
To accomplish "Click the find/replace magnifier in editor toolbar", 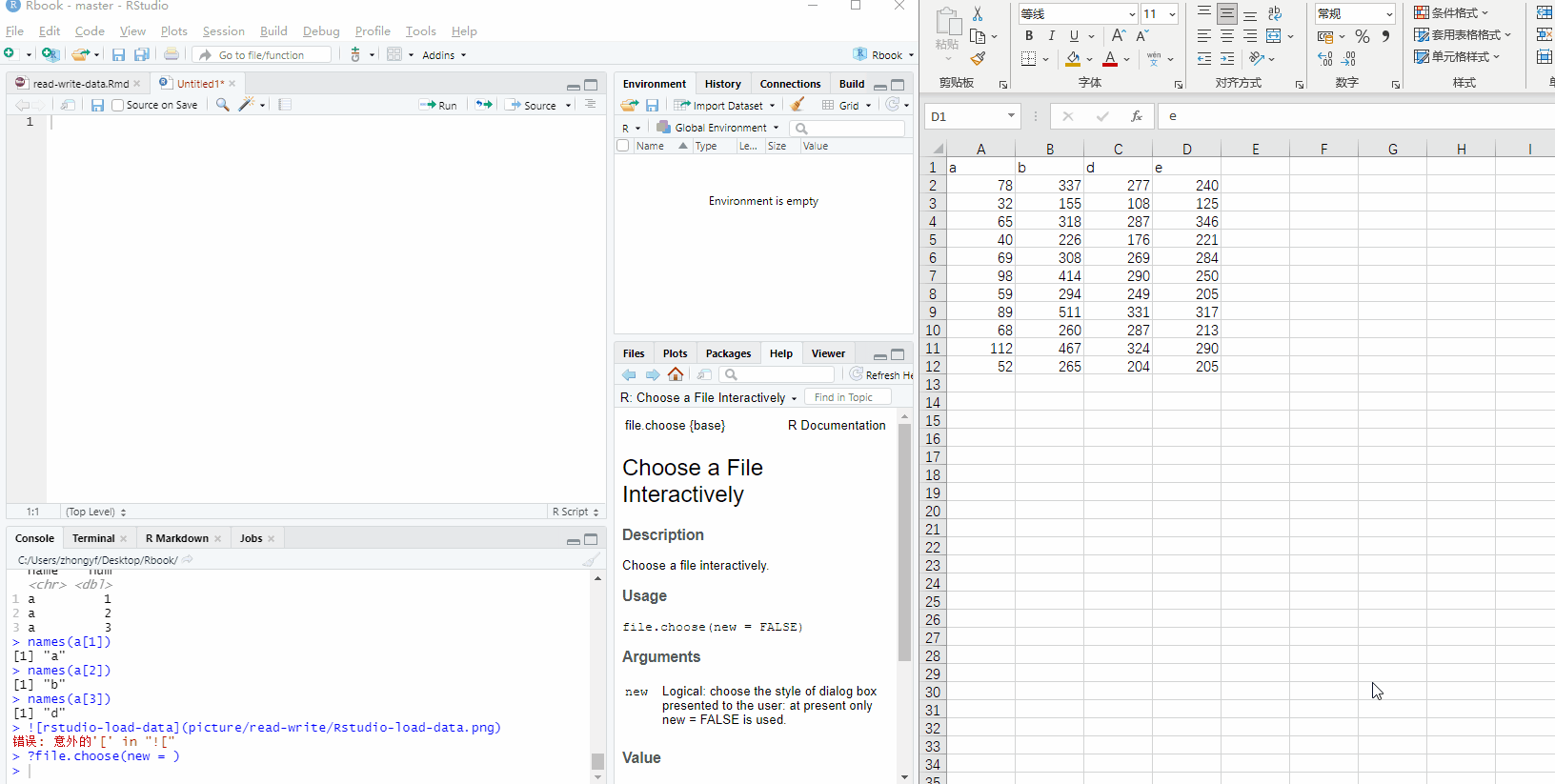I will (222, 105).
